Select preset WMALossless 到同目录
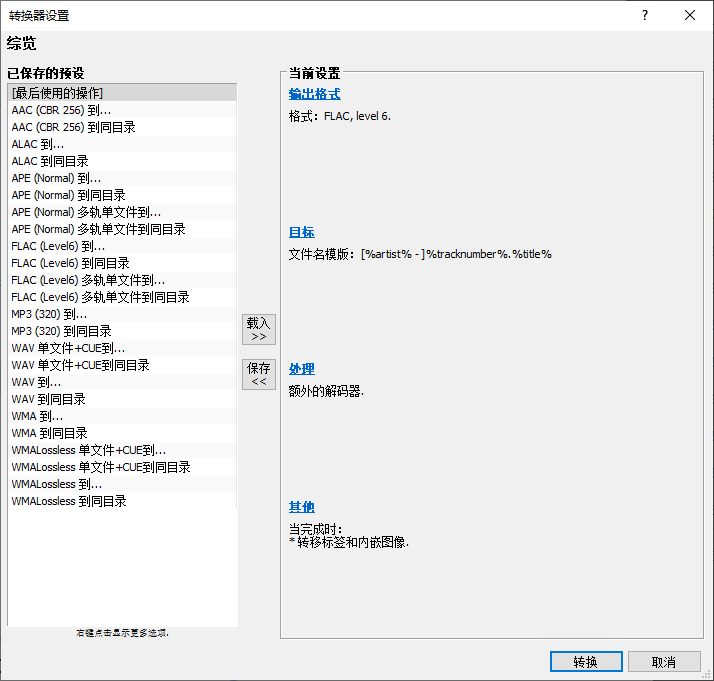This screenshot has width=714, height=681. 122,501
